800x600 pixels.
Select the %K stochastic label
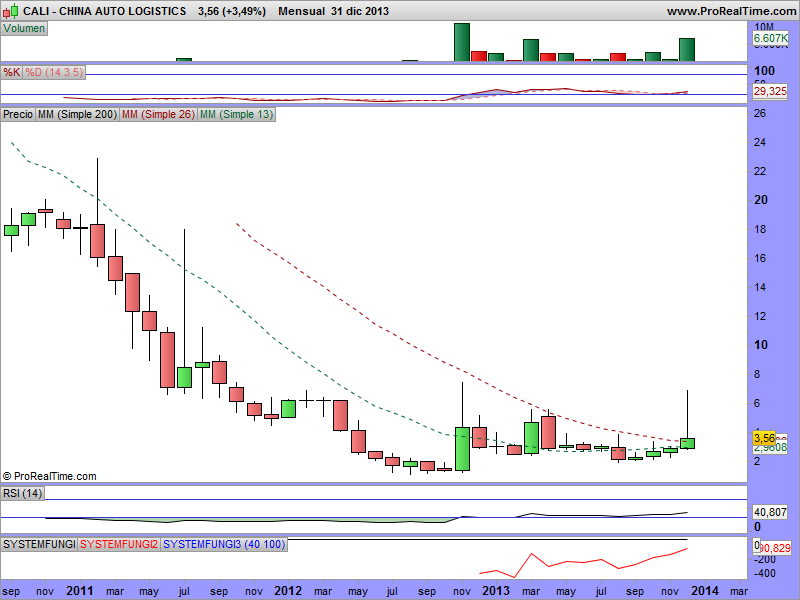(12, 72)
